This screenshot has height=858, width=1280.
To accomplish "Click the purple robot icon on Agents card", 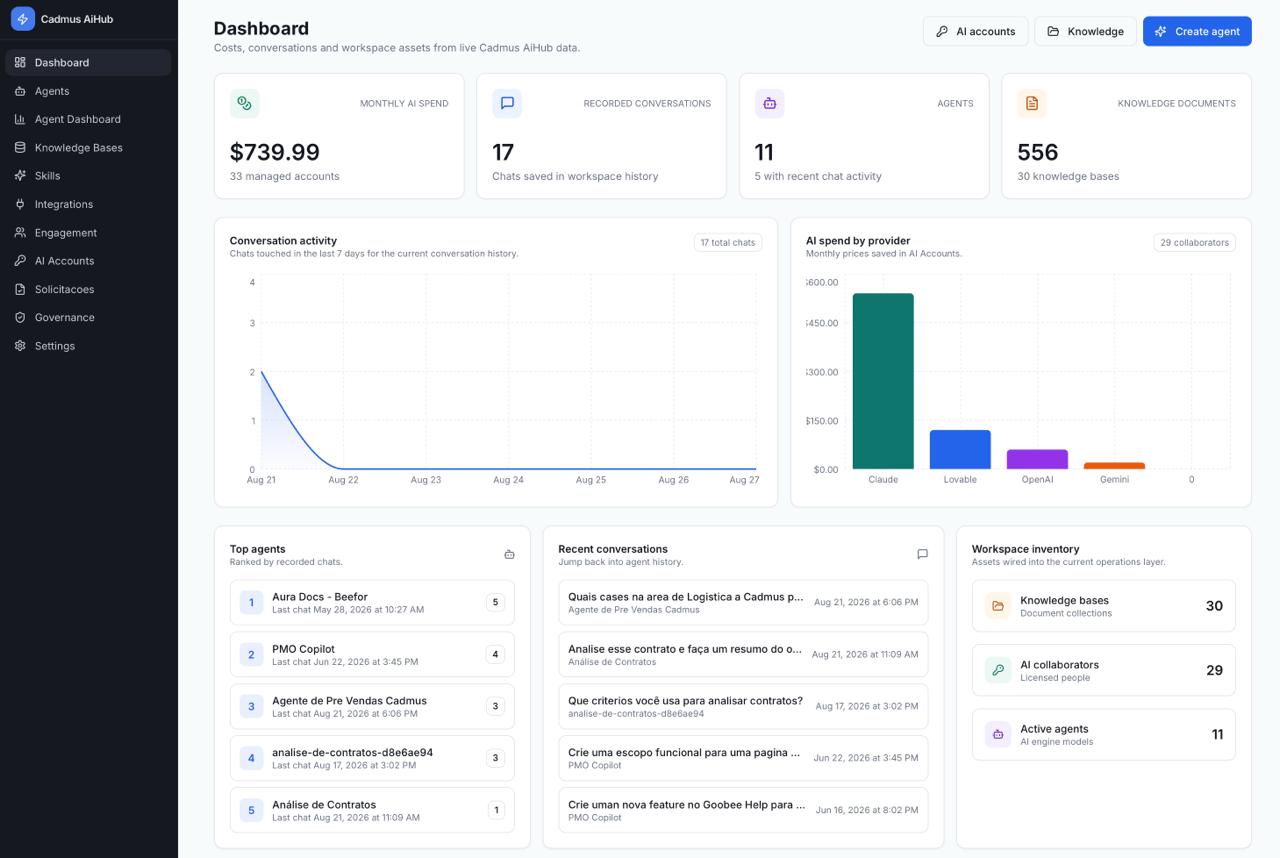I will [770, 103].
